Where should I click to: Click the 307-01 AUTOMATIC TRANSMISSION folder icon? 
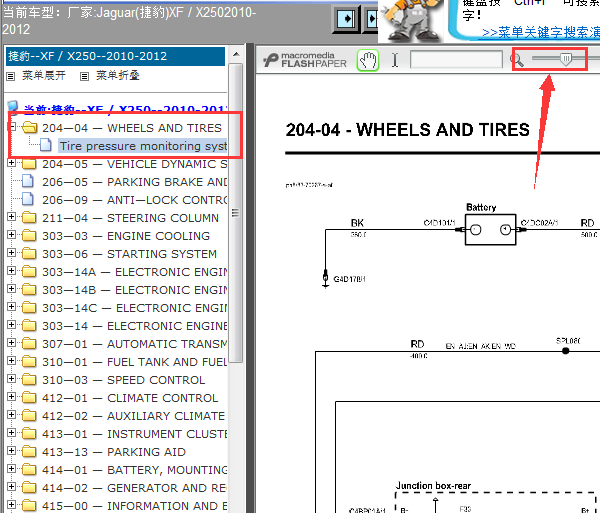pyautogui.click(x=29, y=343)
